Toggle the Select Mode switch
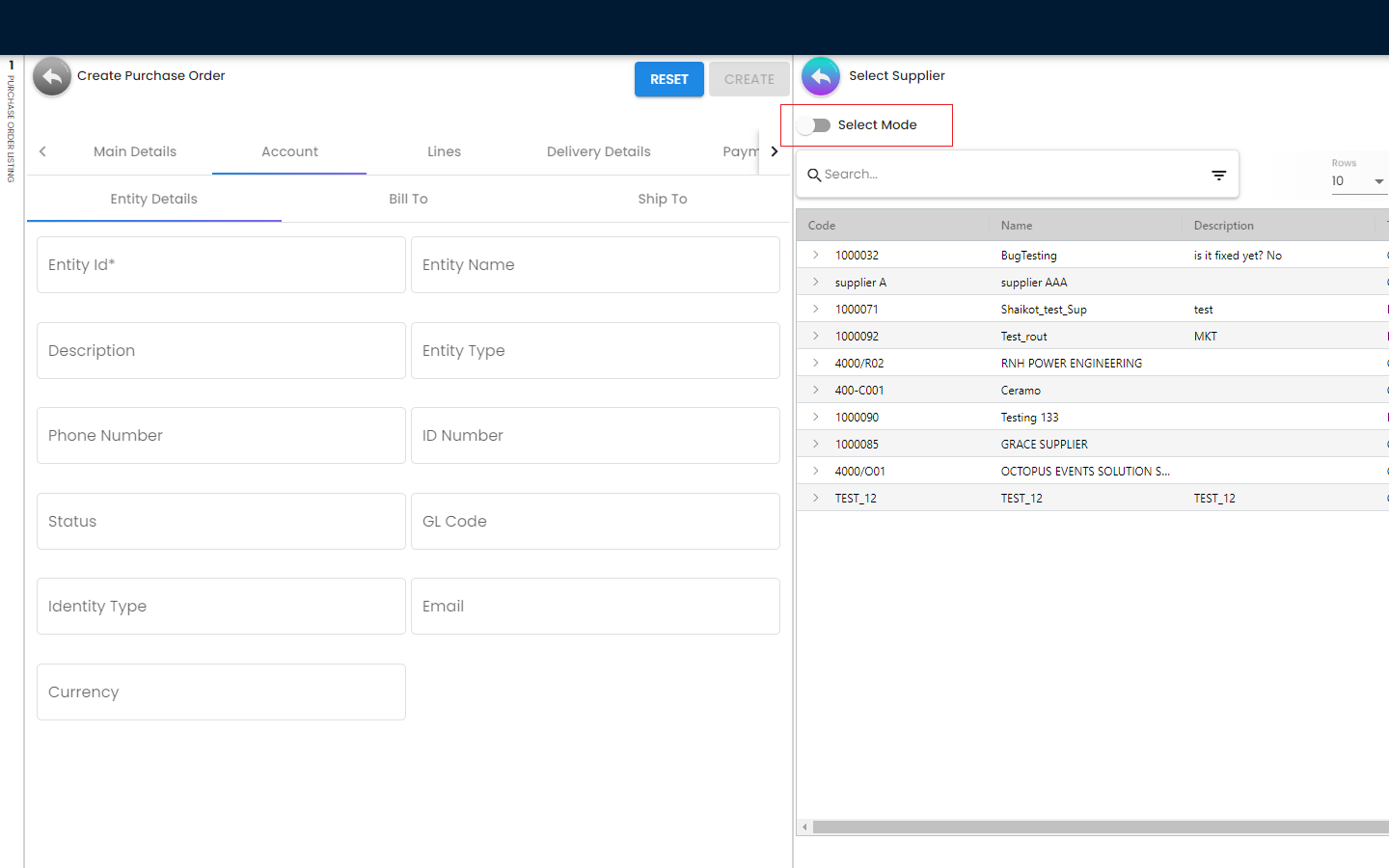Image resolution: width=1389 pixels, height=868 pixels. [x=814, y=125]
